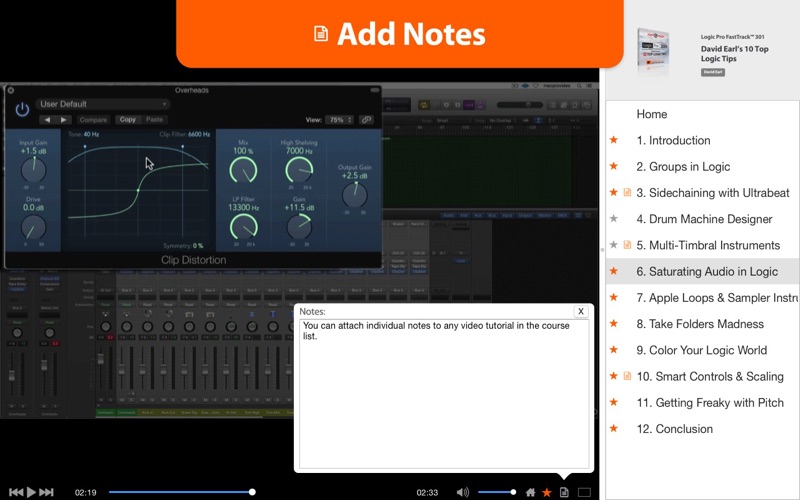The width and height of the screenshot is (800, 500).
Task: Skip to the previous video
Action: click(16, 492)
